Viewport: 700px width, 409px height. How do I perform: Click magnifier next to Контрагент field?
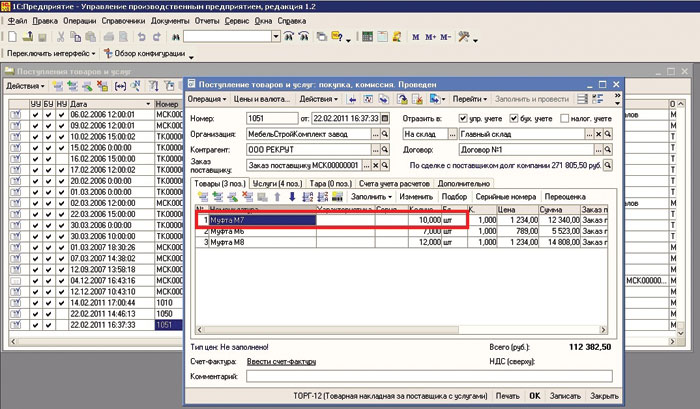[x=385, y=150]
